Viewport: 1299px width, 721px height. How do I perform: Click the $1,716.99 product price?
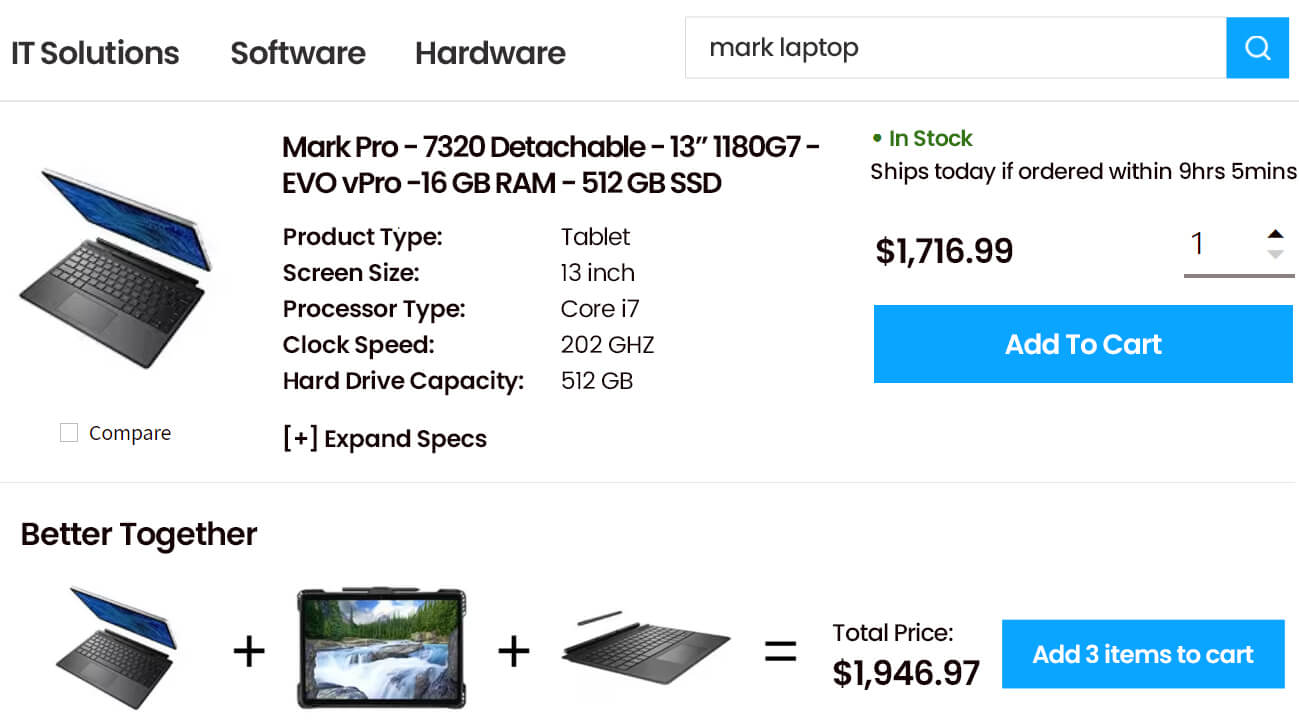[944, 251]
